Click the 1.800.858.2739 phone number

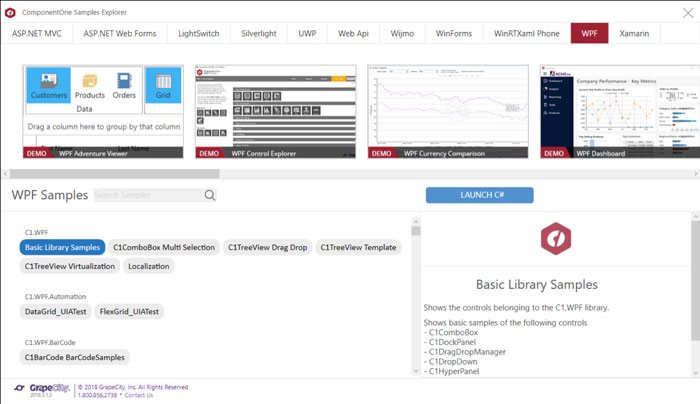coord(97,396)
